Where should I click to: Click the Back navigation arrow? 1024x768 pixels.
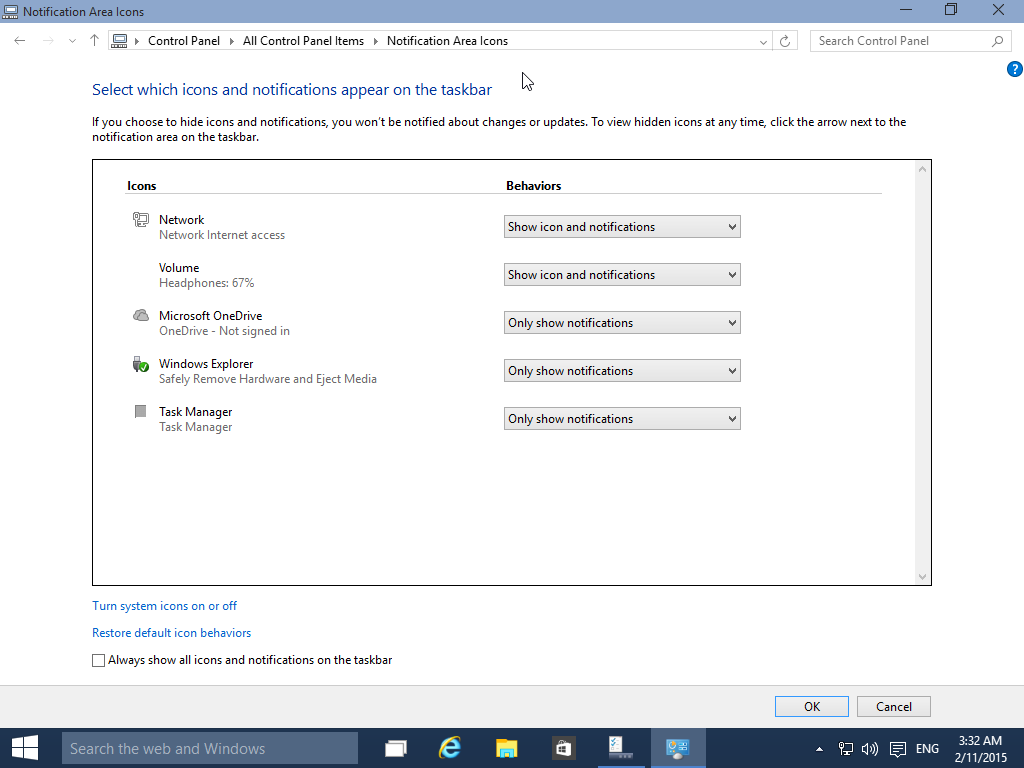point(20,40)
